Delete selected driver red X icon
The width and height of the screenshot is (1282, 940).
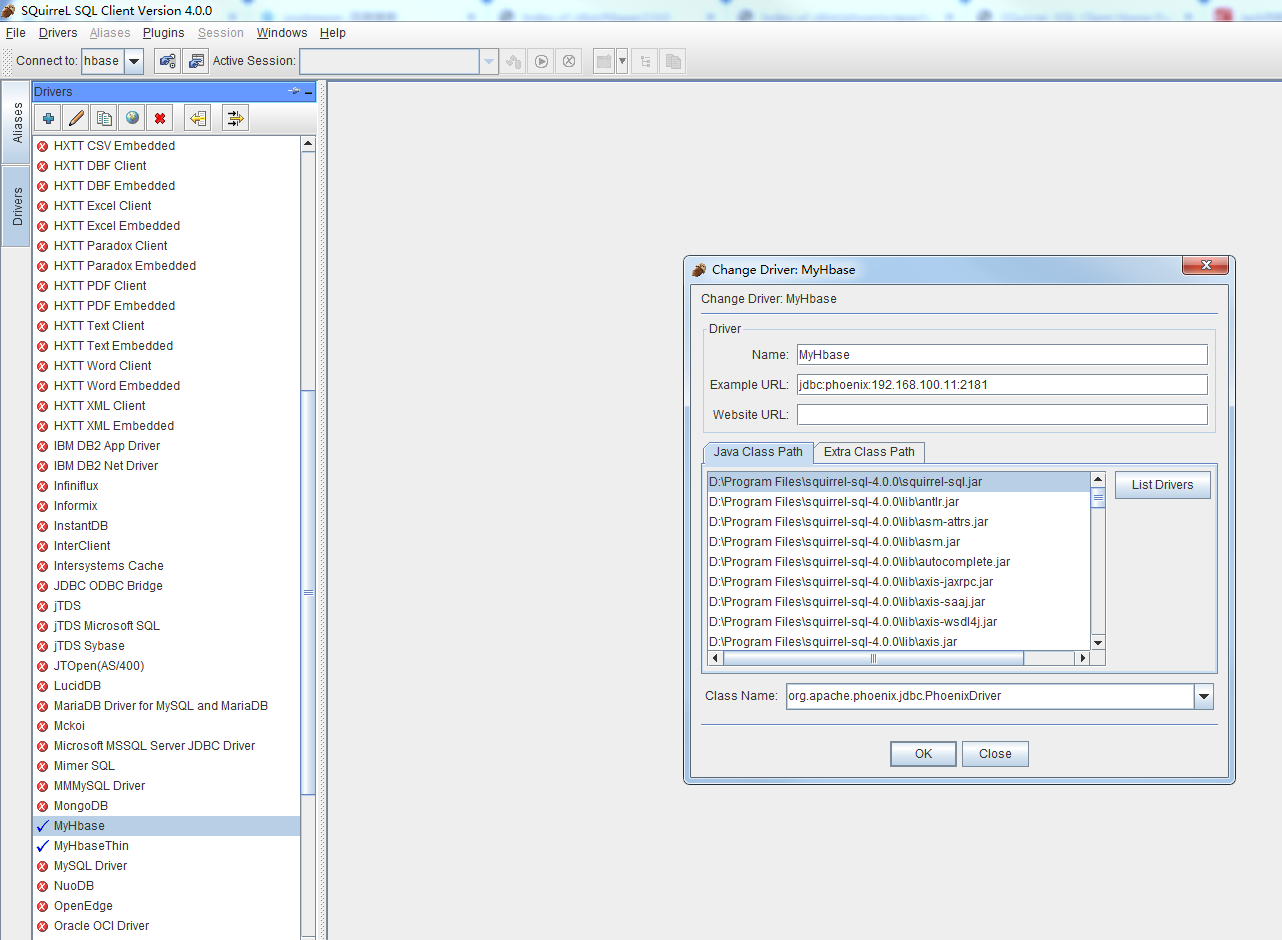point(160,118)
